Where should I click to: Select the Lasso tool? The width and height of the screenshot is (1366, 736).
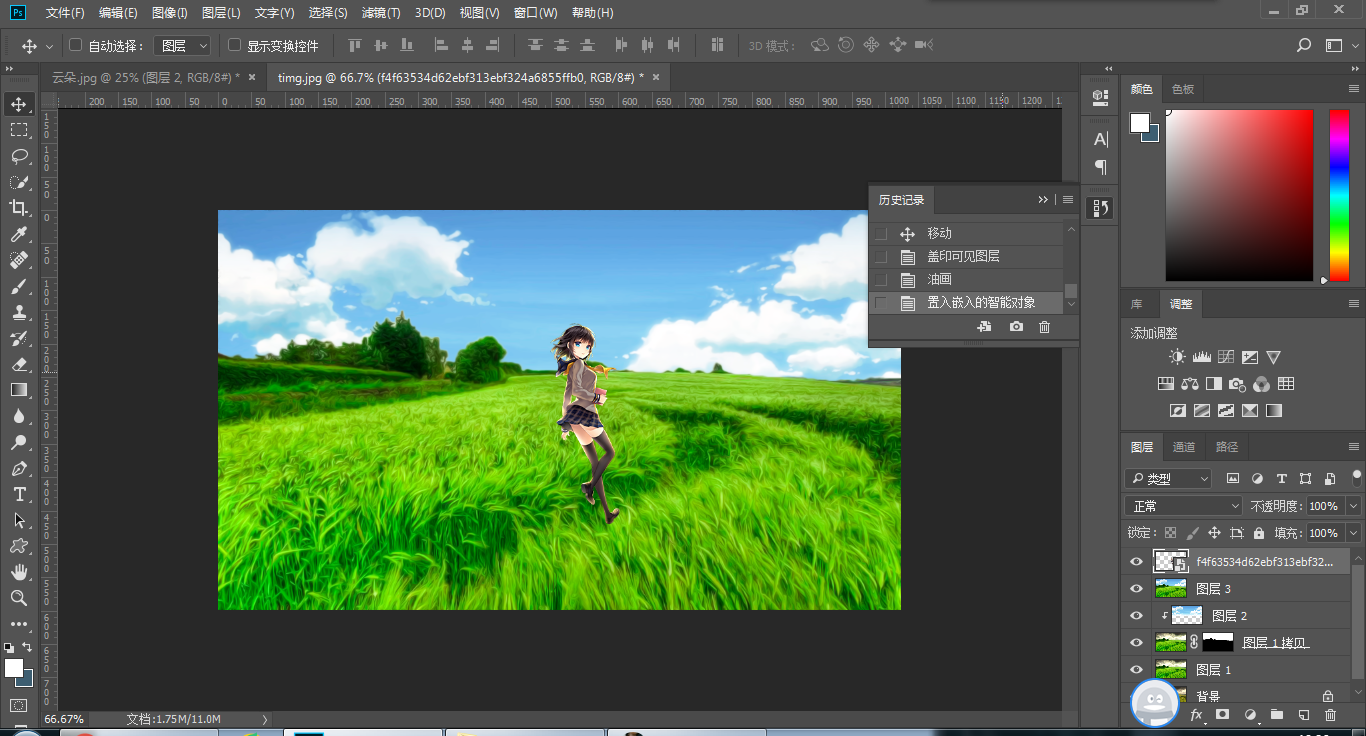(x=19, y=156)
